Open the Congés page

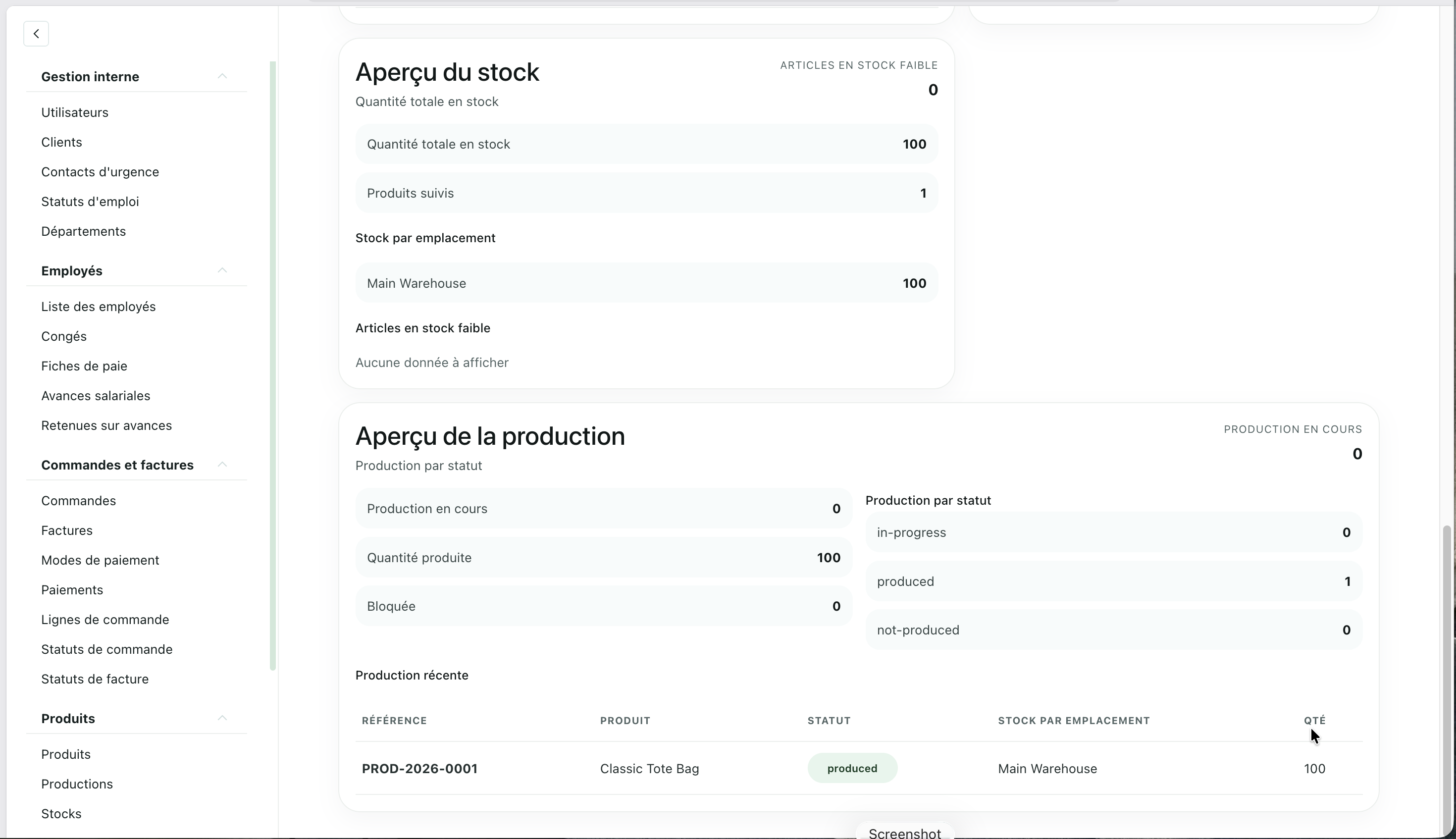64,336
